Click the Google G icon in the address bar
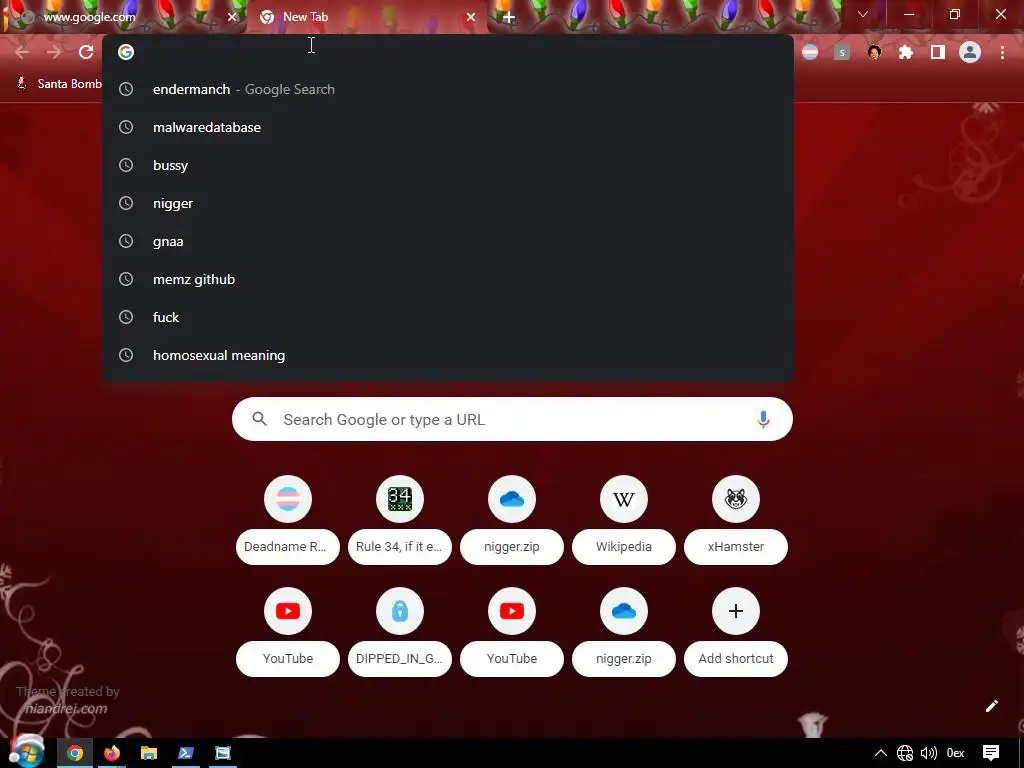Viewport: 1024px width, 768px height. point(126,52)
